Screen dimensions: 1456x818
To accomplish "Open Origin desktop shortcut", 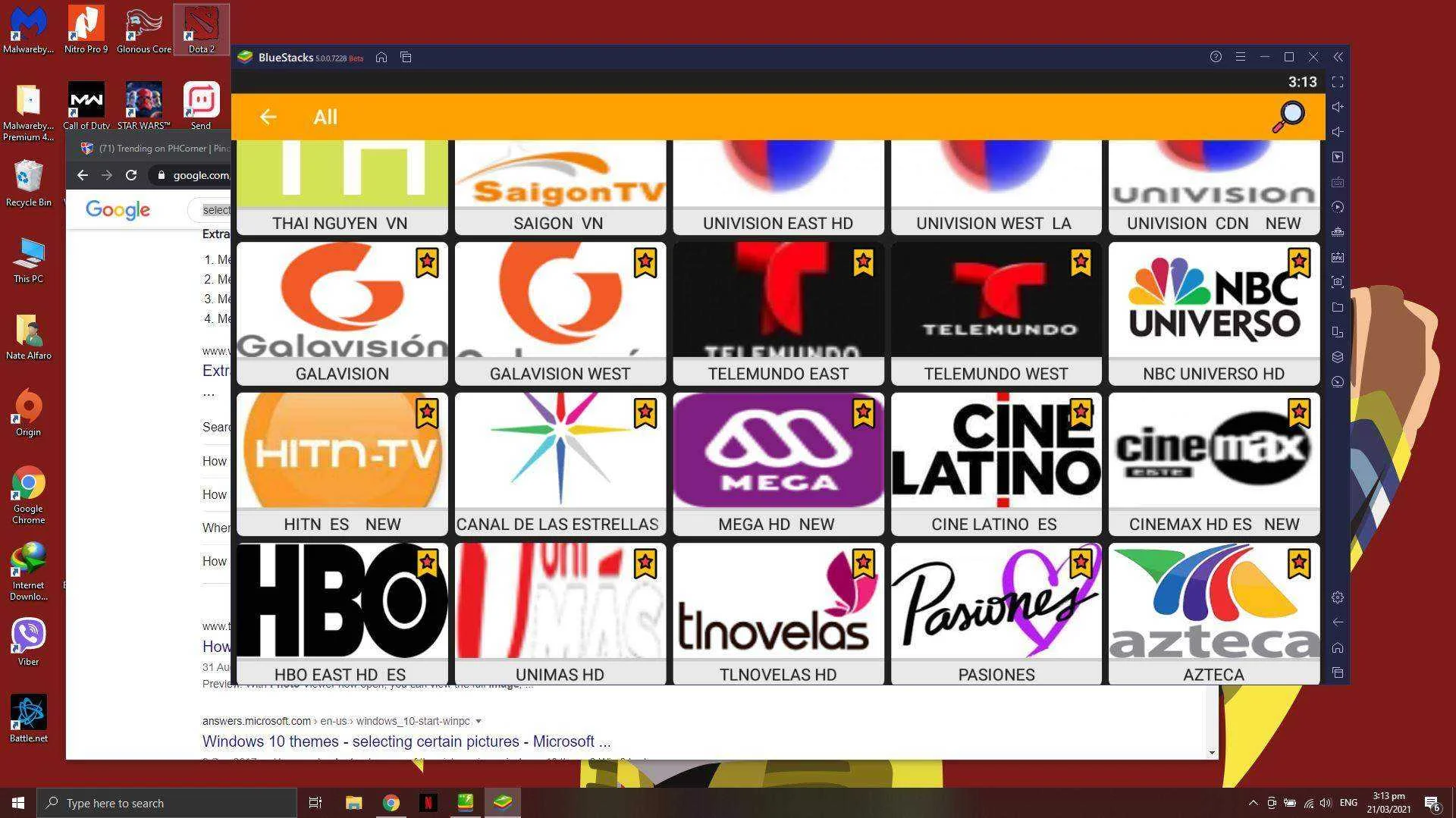I will pyautogui.click(x=28, y=412).
